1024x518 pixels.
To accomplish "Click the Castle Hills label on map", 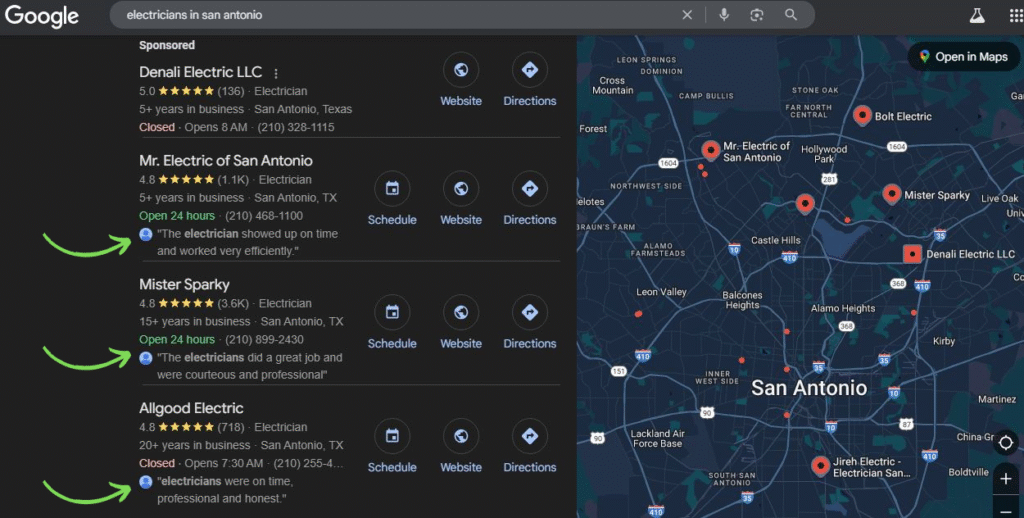I will (x=775, y=240).
